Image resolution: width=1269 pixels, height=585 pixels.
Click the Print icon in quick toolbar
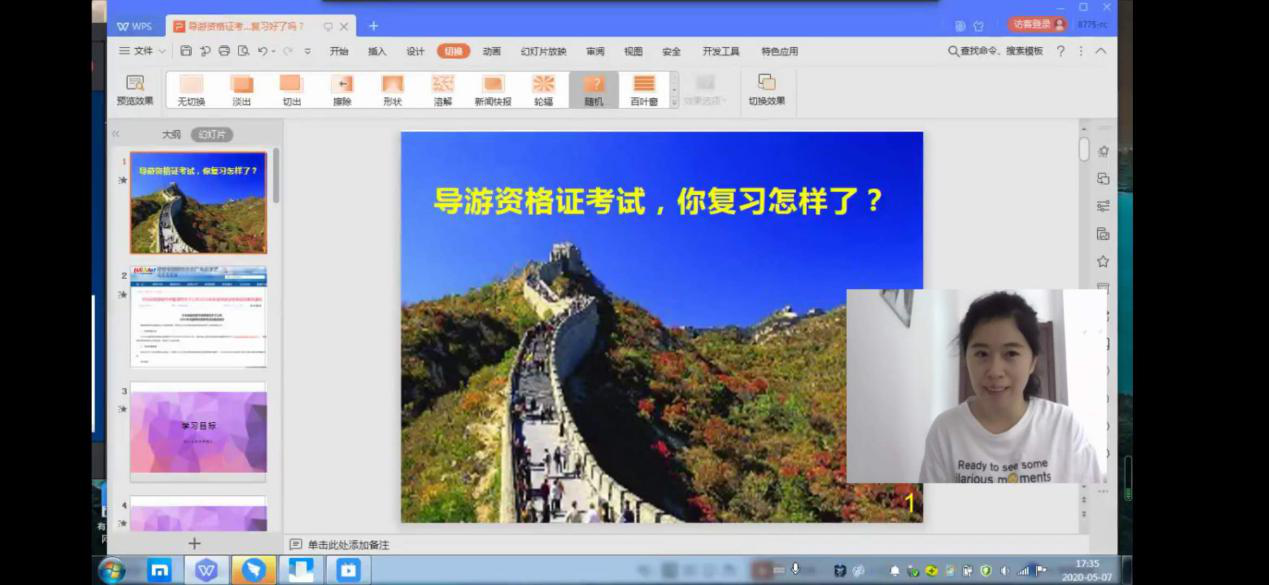click(224, 51)
